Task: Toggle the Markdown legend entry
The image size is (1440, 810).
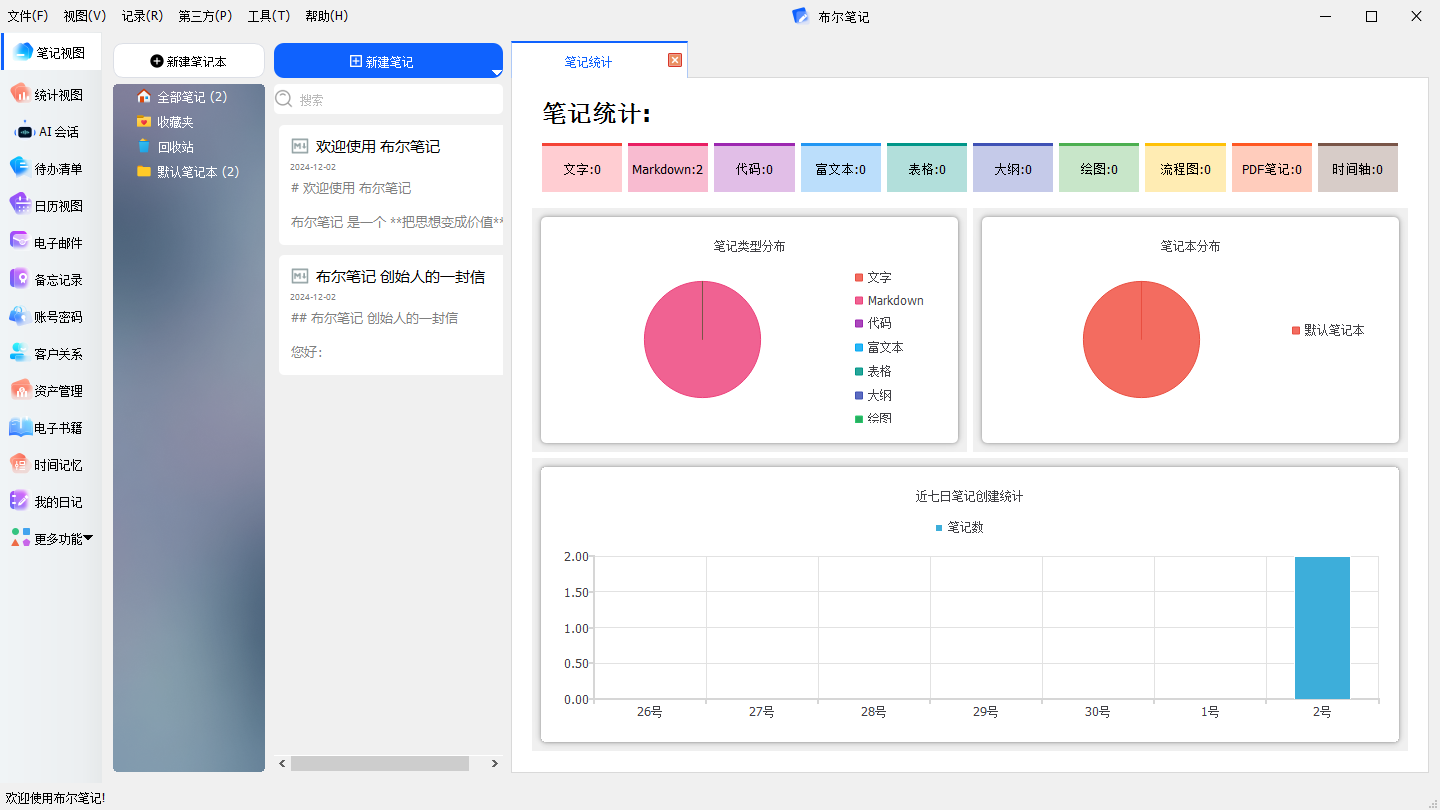Action: tap(889, 300)
